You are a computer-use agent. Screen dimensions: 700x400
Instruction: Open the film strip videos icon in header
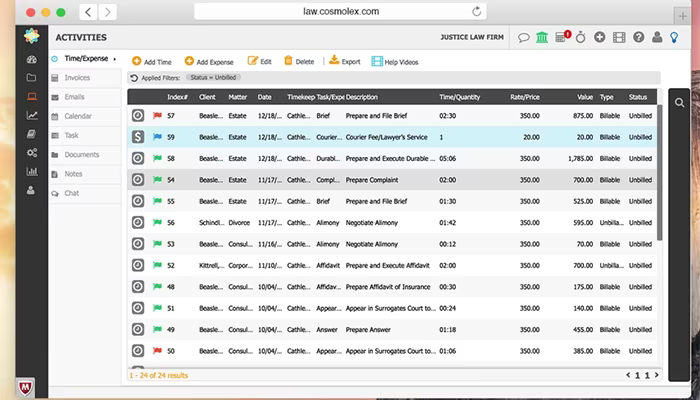pyautogui.click(x=619, y=38)
